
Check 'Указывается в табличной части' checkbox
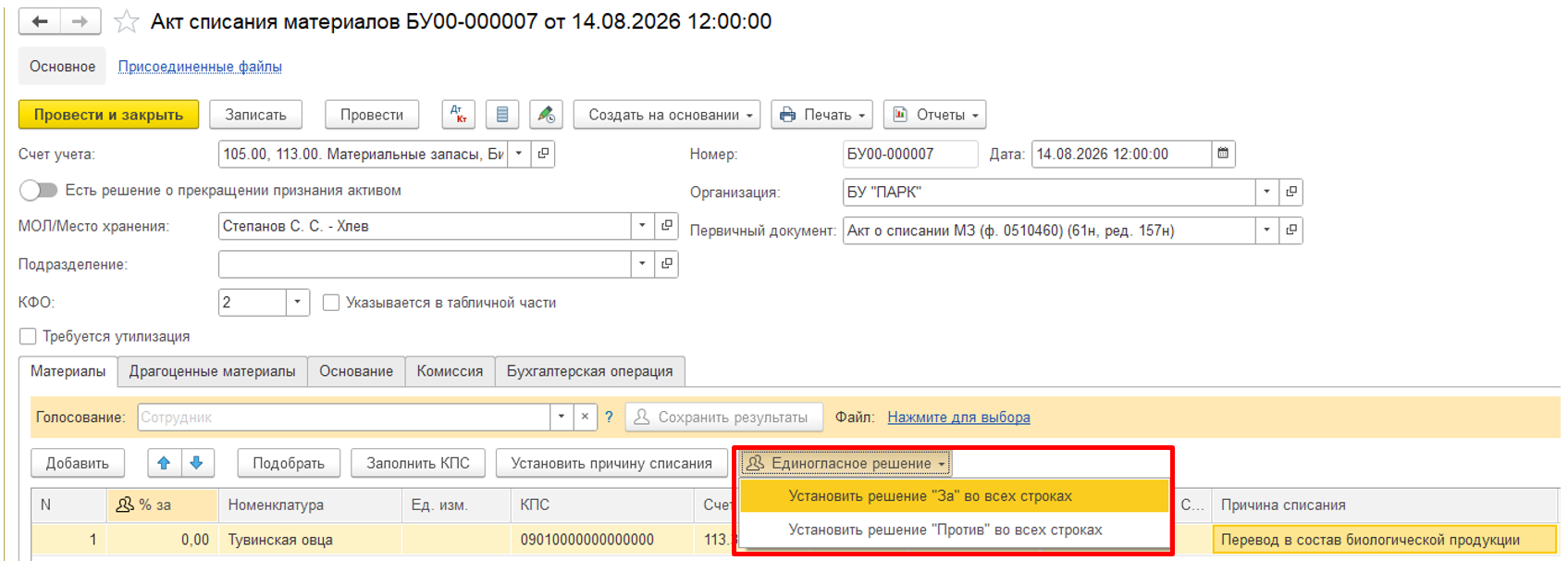[330, 303]
